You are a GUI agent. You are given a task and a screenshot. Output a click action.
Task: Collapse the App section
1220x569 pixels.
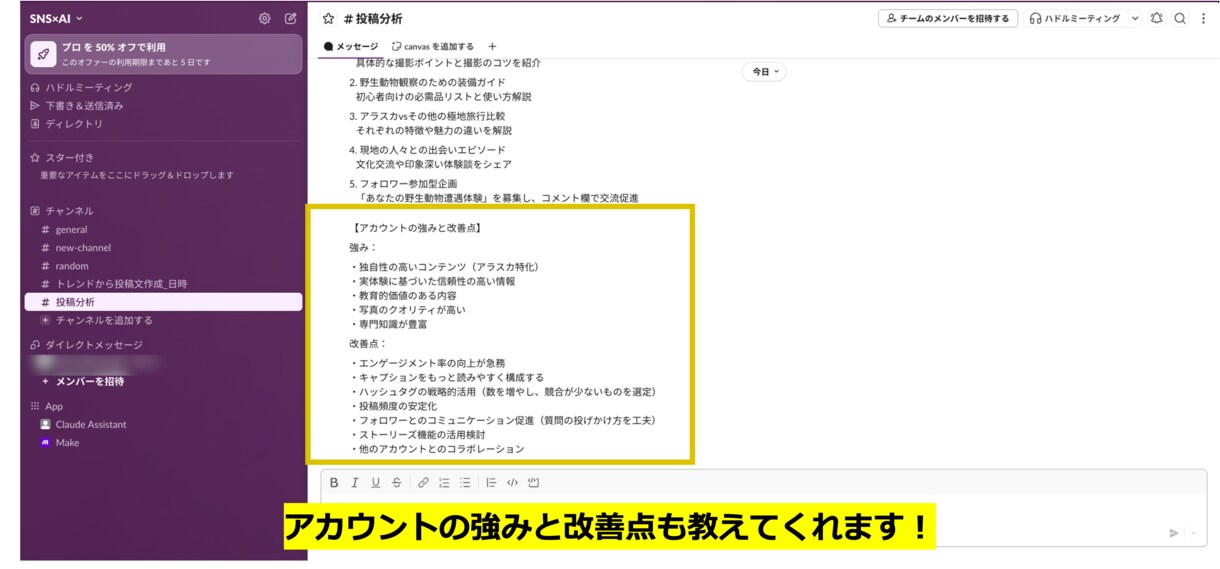[x=47, y=406]
